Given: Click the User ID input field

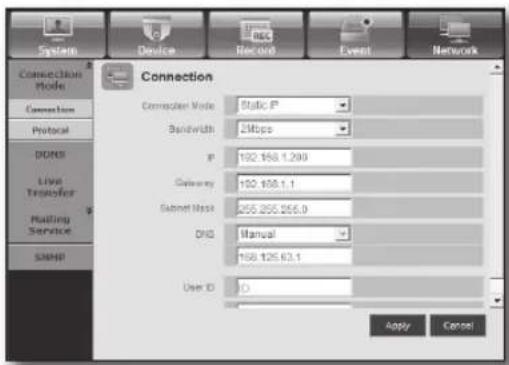Looking at the screenshot, I should (294, 287).
